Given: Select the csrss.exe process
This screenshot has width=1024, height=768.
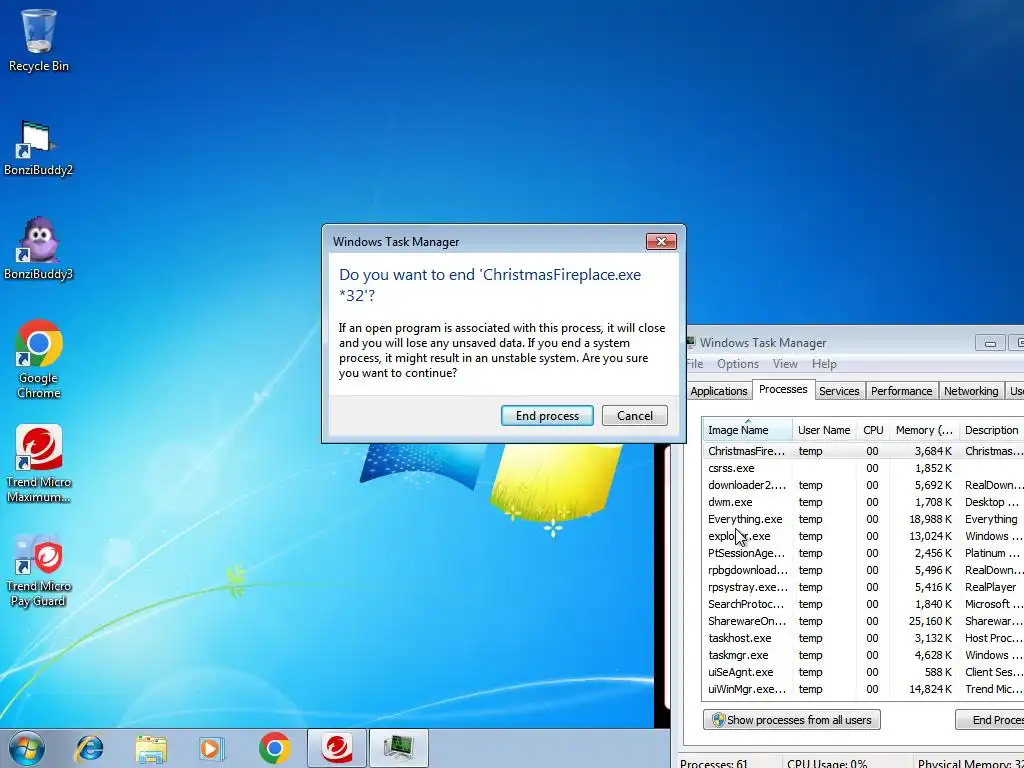Looking at the screenshot, I should pos(863,468).
